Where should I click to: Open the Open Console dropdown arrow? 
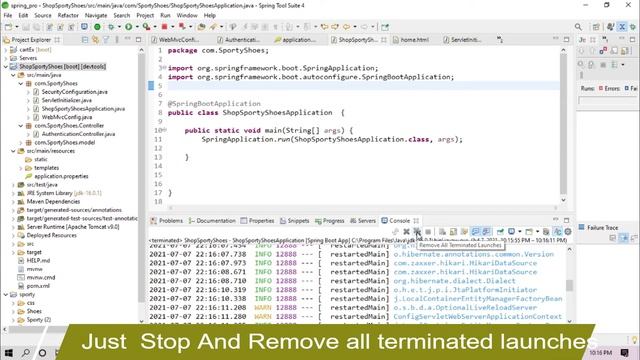537,232
